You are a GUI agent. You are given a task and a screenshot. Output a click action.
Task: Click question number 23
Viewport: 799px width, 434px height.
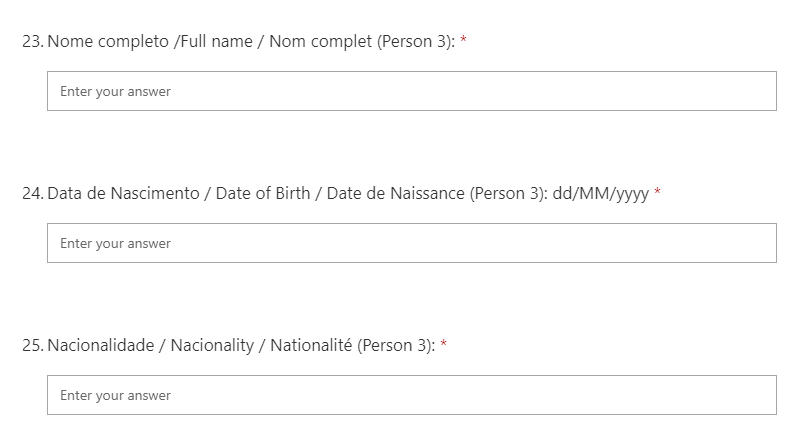32,41
